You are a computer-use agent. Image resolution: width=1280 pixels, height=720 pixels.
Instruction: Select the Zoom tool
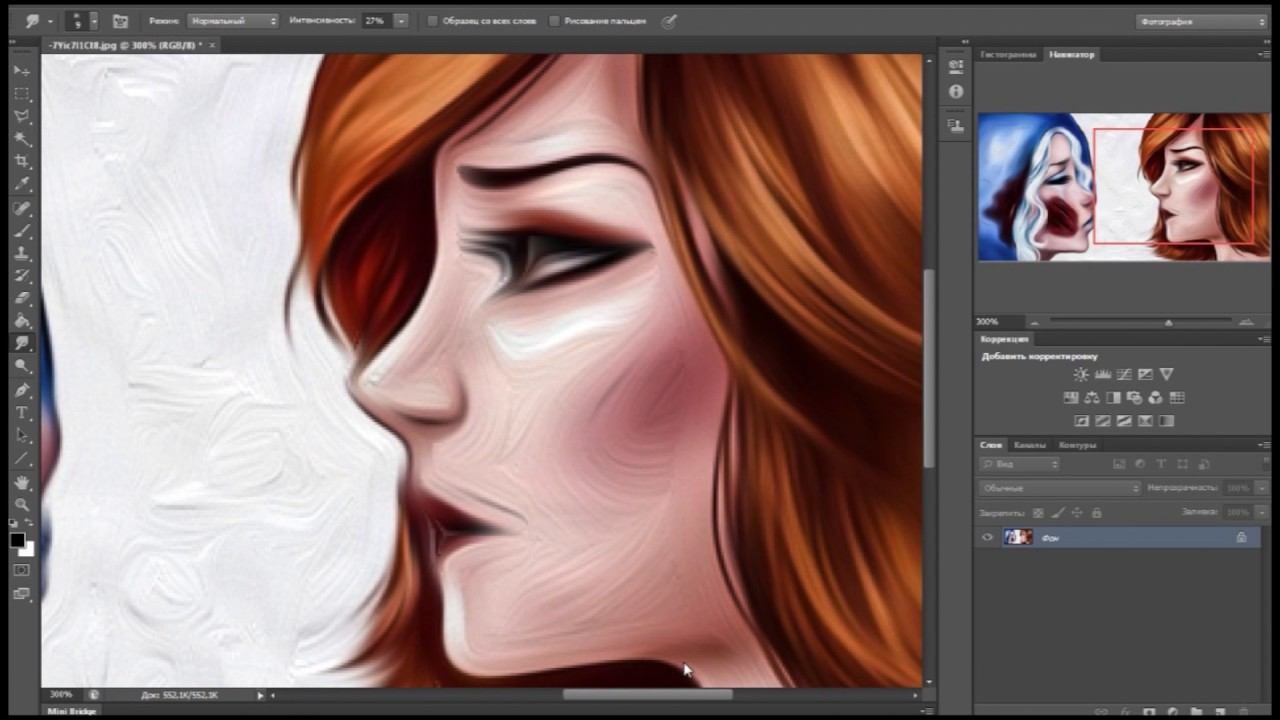22,505
